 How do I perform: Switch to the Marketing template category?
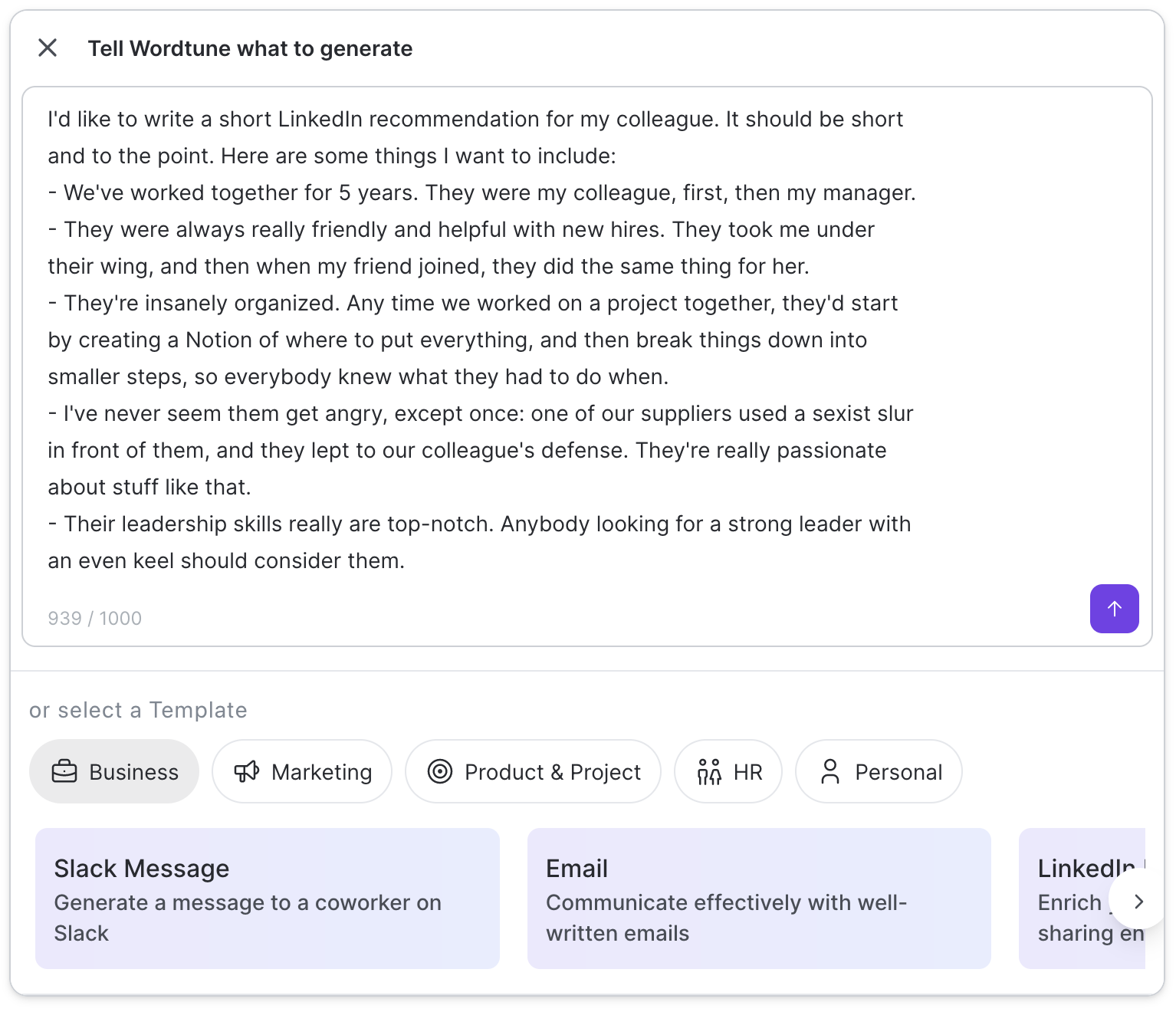(x=302, y=771)
